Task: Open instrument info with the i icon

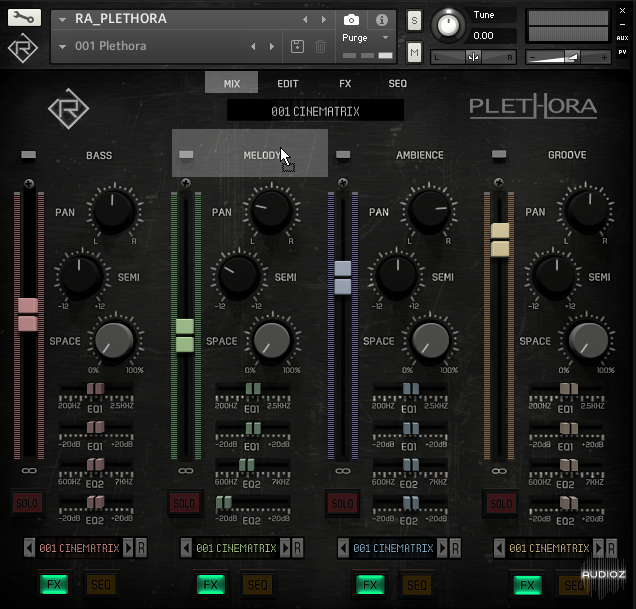Action: pyautogui.click(x=382, y=20)
